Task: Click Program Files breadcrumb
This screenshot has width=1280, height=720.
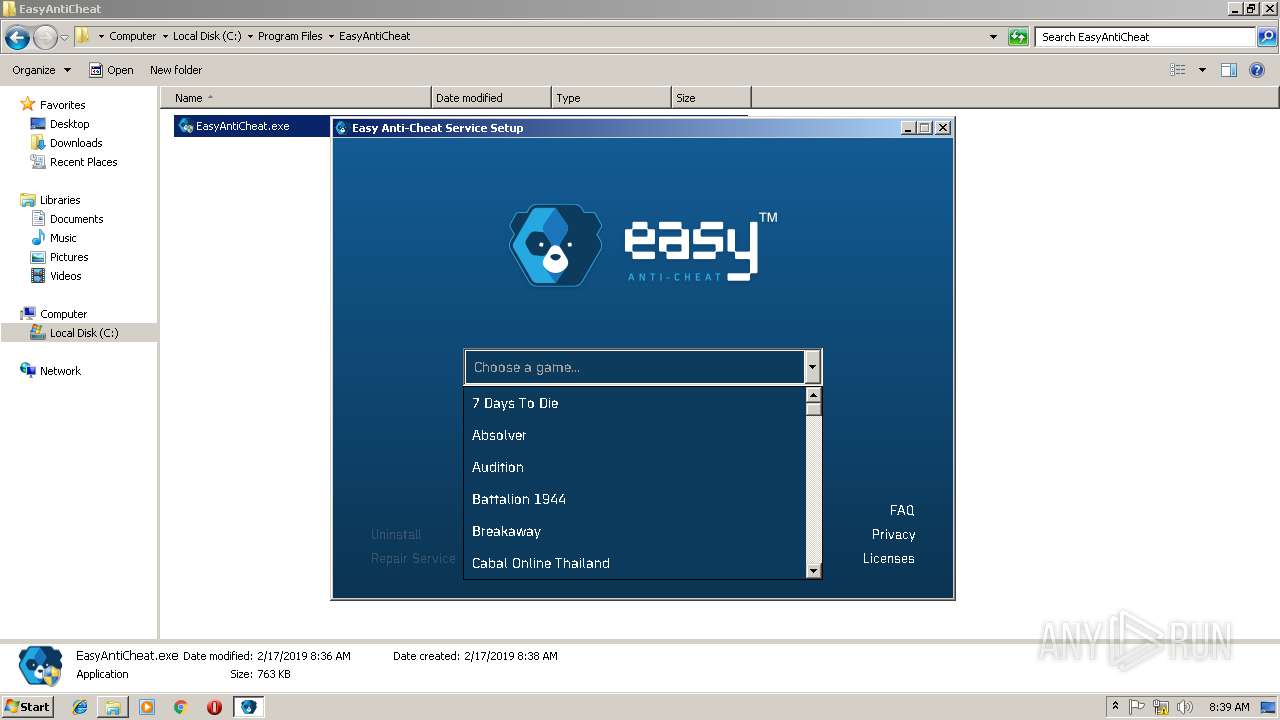Action: tap(290, 36)
